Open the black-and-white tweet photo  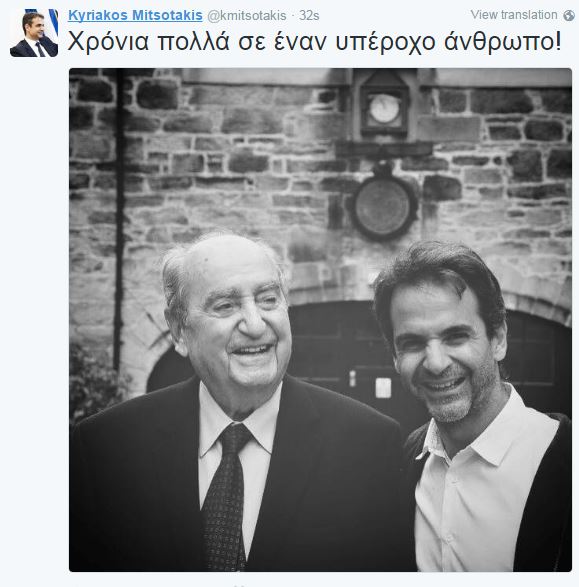(320, 320)
